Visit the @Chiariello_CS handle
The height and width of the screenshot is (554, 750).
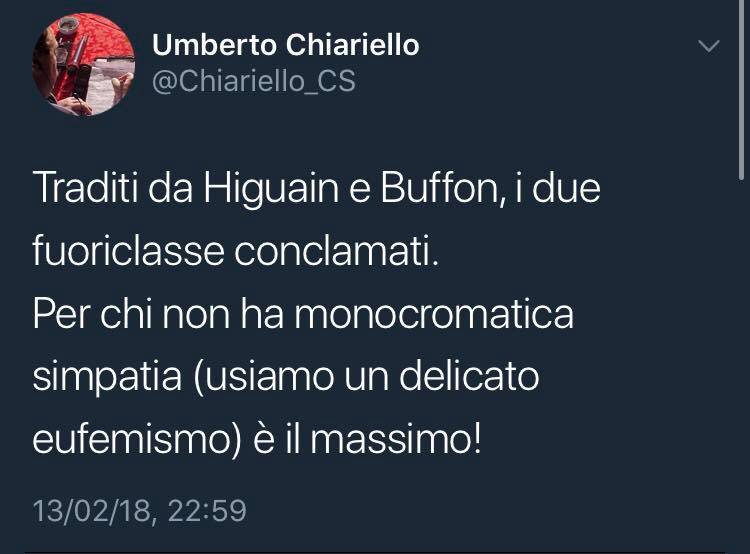click(x=254, y=81)
